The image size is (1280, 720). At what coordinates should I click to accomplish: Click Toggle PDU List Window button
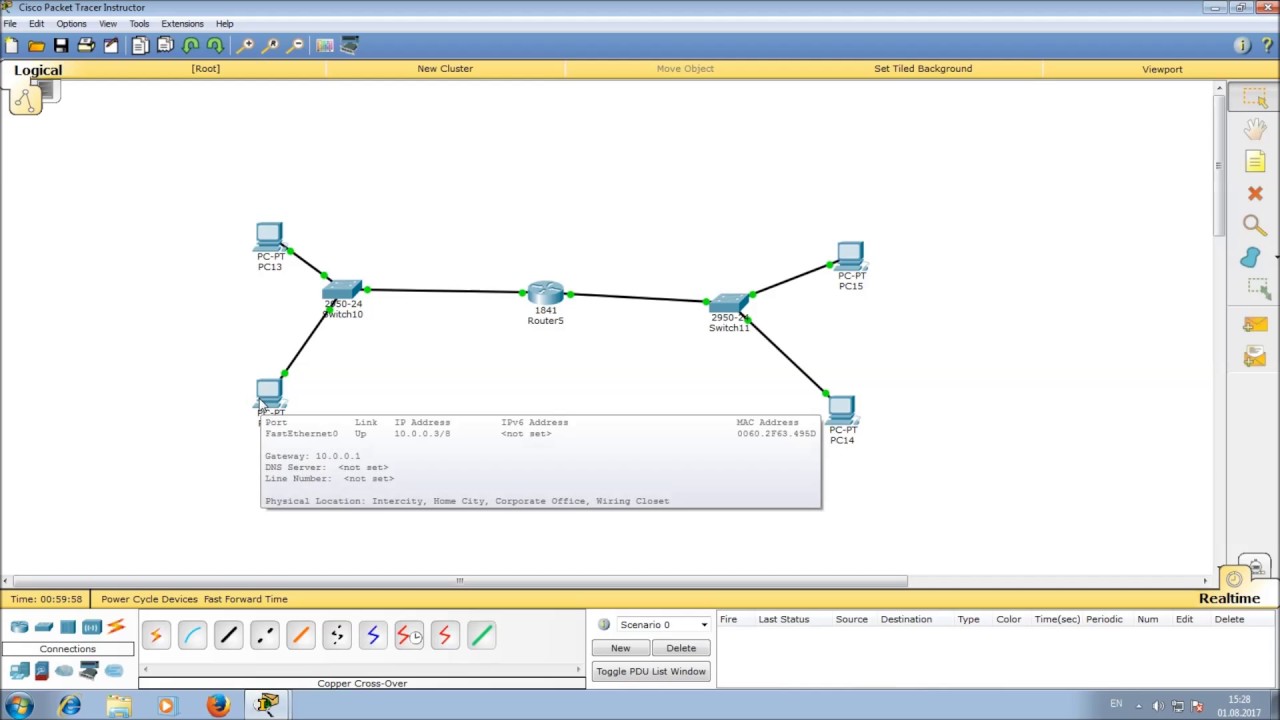click(651, 672)
